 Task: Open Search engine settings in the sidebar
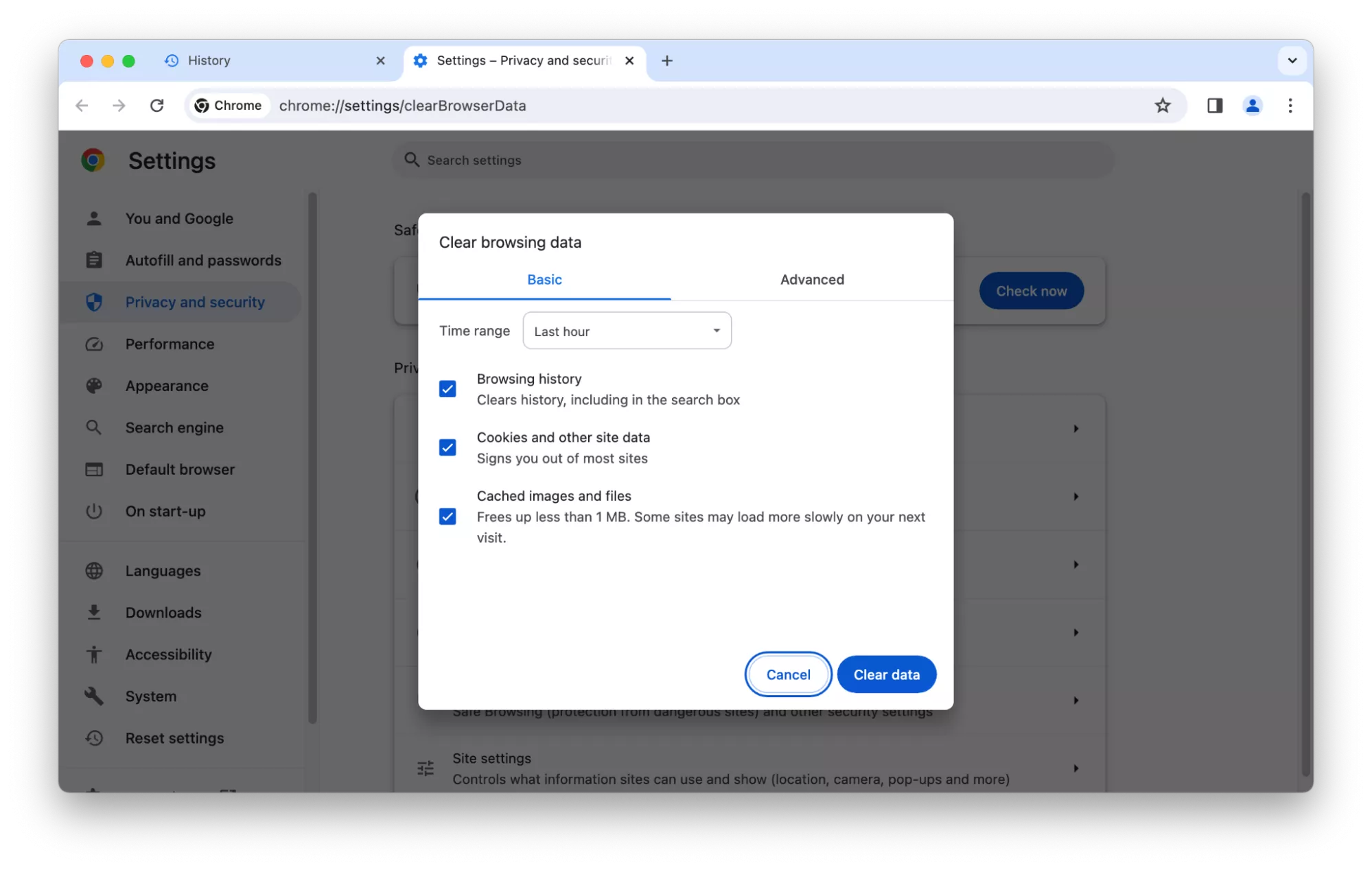pyautogui.click(x=181, y=427)
